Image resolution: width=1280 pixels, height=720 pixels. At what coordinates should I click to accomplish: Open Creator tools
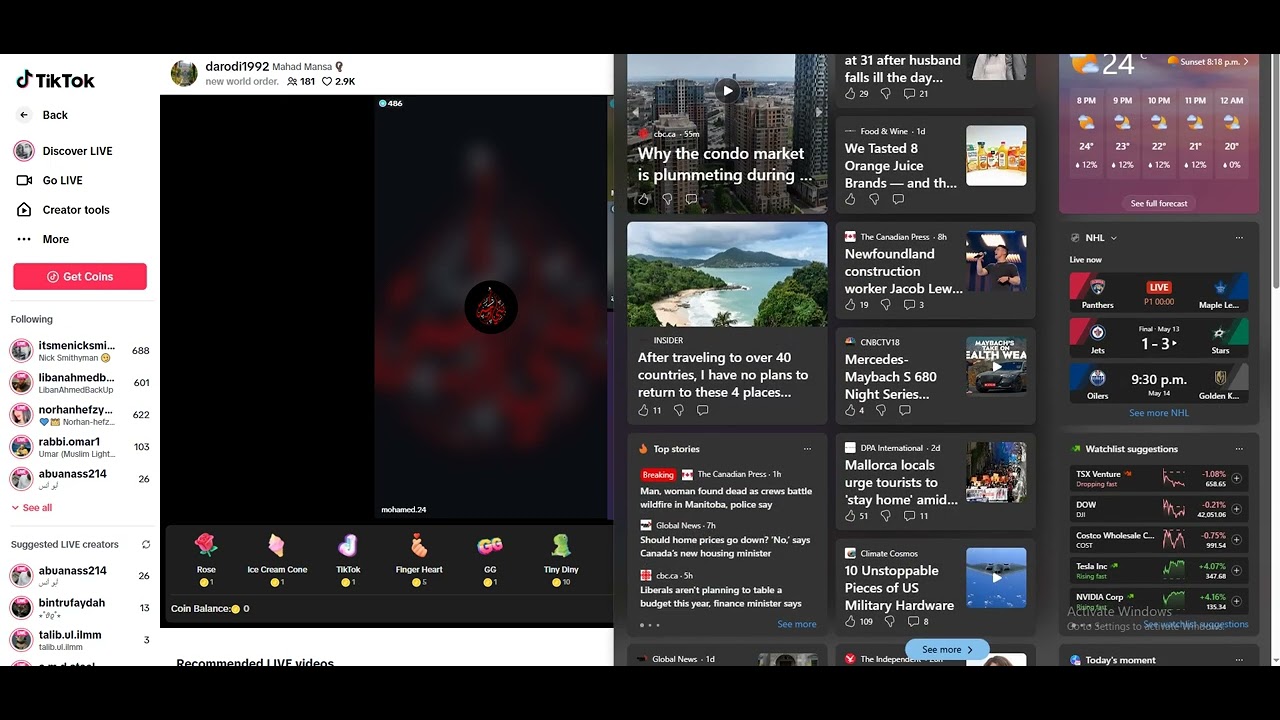(63, 210)
